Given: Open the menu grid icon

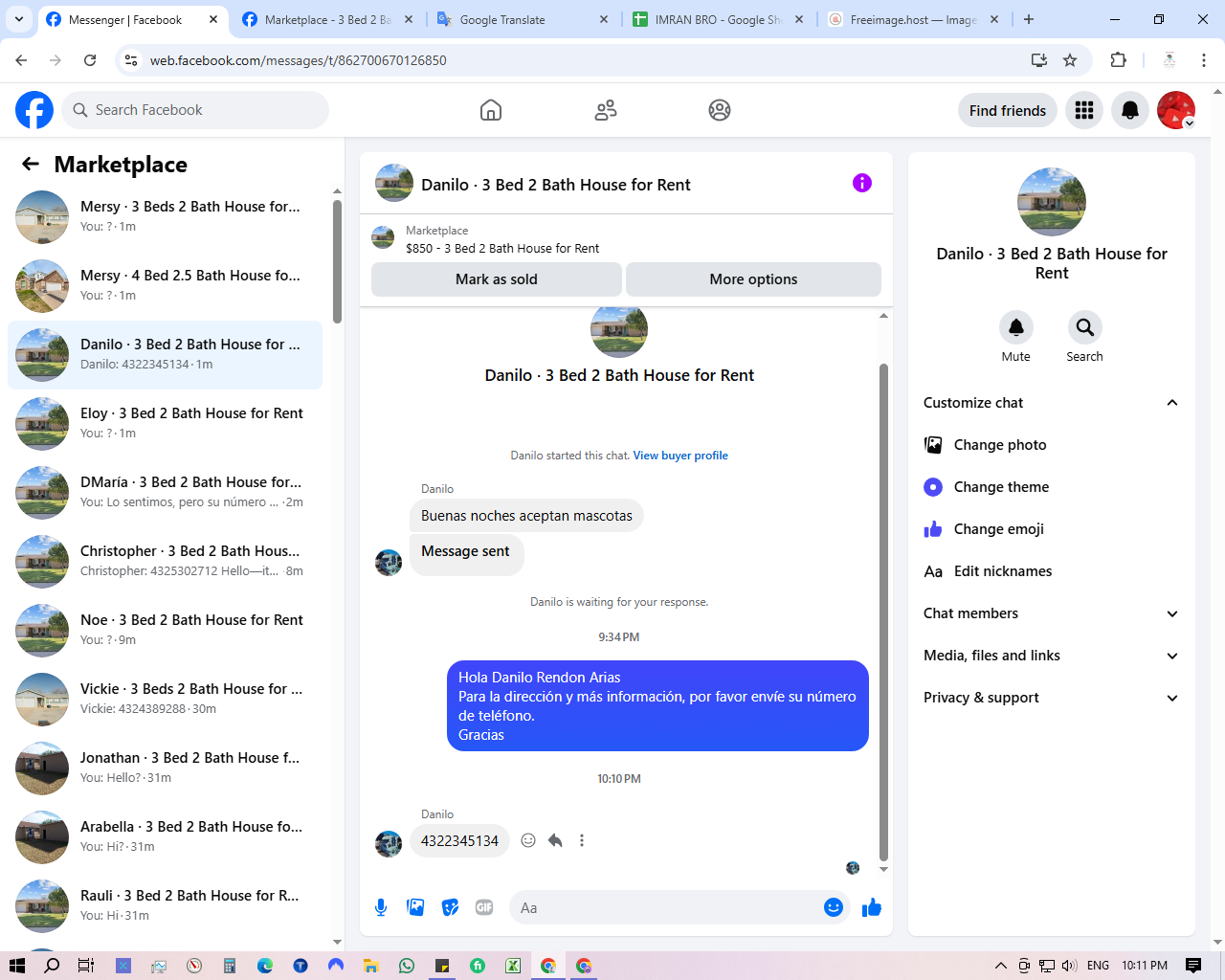Looking at the screenshot, I should 1084,110.
